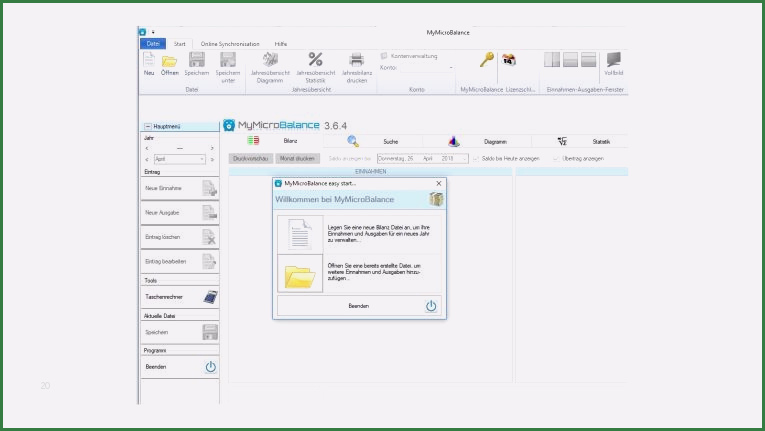Open the Hilfe tab
765x431 pixels.
click(x=281, y=44)
